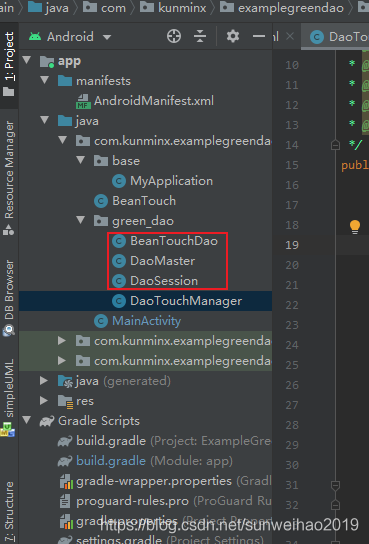
Task: Select the BeanTouch class
Action: (x=144, y=201)
